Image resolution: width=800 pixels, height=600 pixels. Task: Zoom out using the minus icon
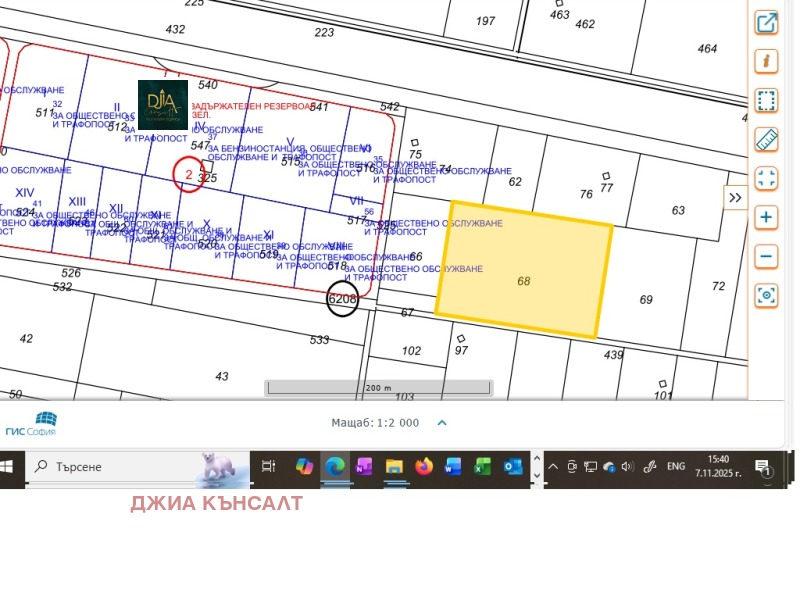point(766,256)
